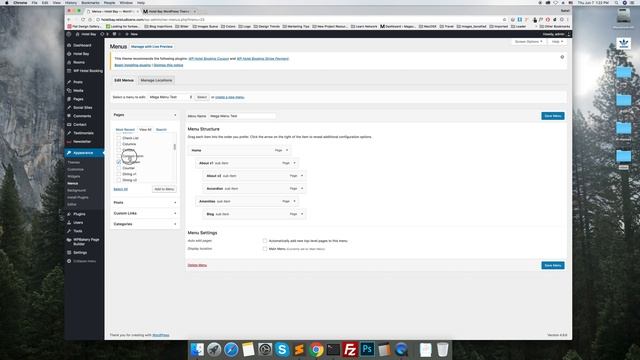Switch to the Manage Locations tab
The image size is (640, 360).
[156, 80]
